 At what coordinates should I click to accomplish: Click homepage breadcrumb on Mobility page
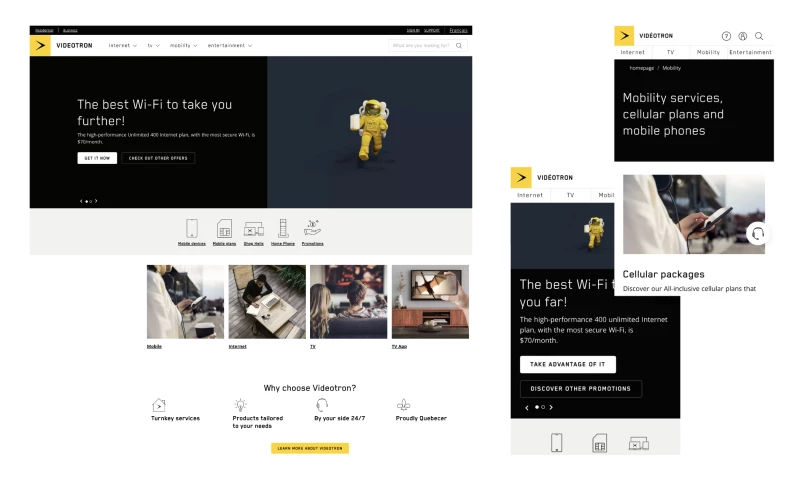(641, 68)
